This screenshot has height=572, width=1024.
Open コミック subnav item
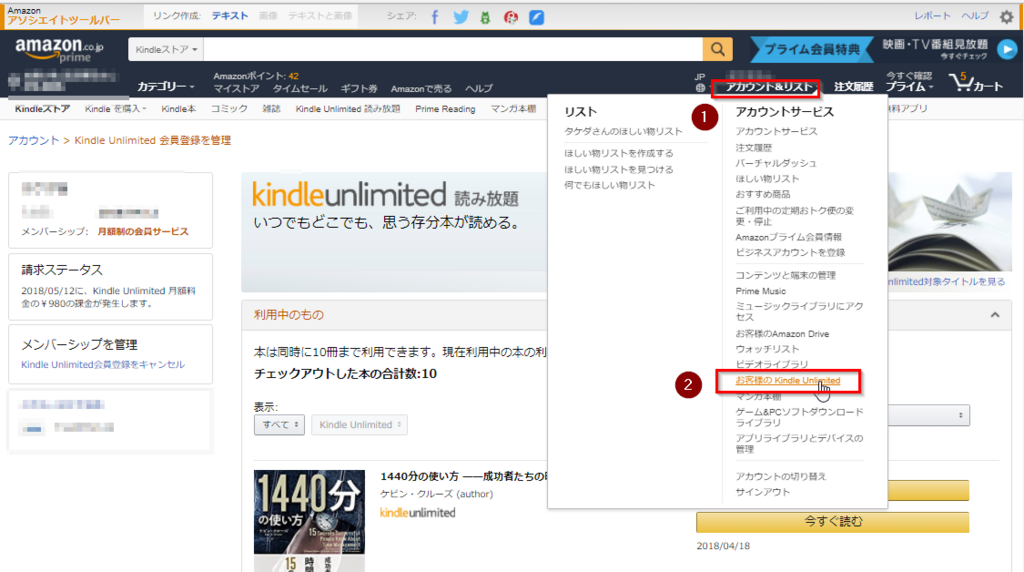point(229,109)
